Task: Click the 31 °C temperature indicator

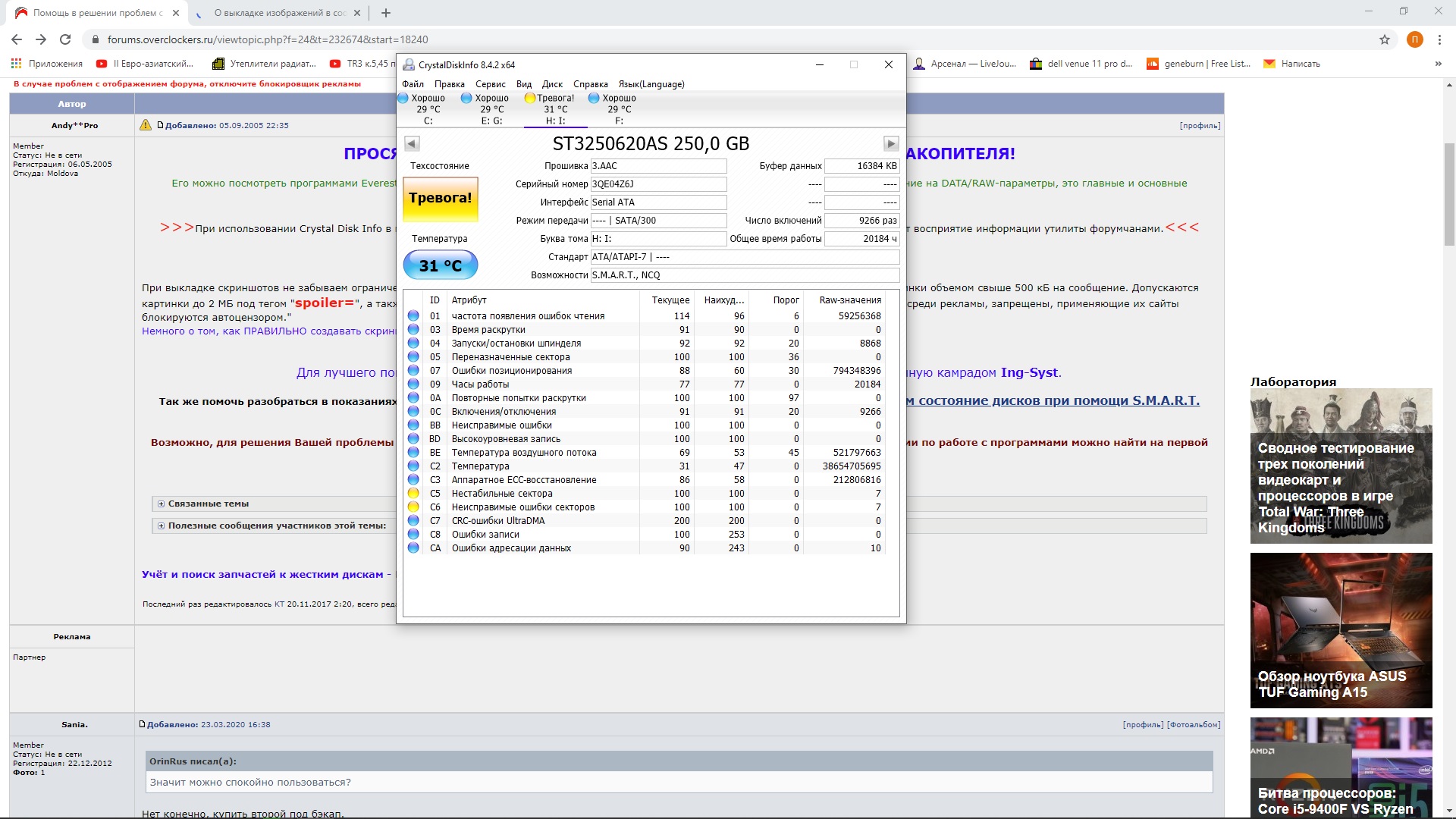Action: tap(440, 265)
